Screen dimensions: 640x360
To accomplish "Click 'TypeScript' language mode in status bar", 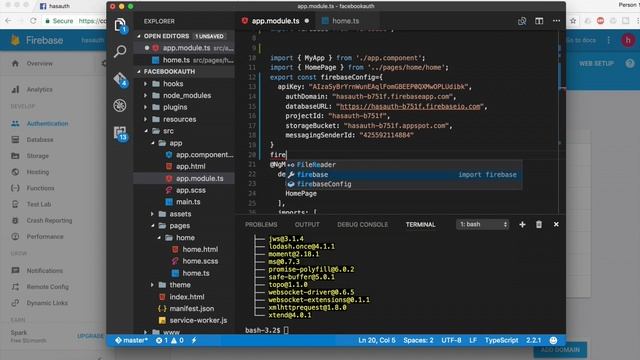I will 501,340.
